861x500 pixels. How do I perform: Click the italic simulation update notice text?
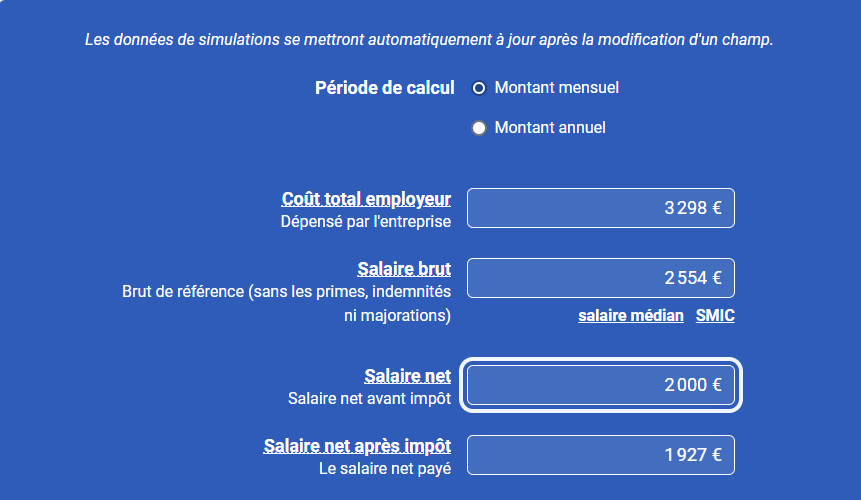pyautogui.click(x=429, y=40)
